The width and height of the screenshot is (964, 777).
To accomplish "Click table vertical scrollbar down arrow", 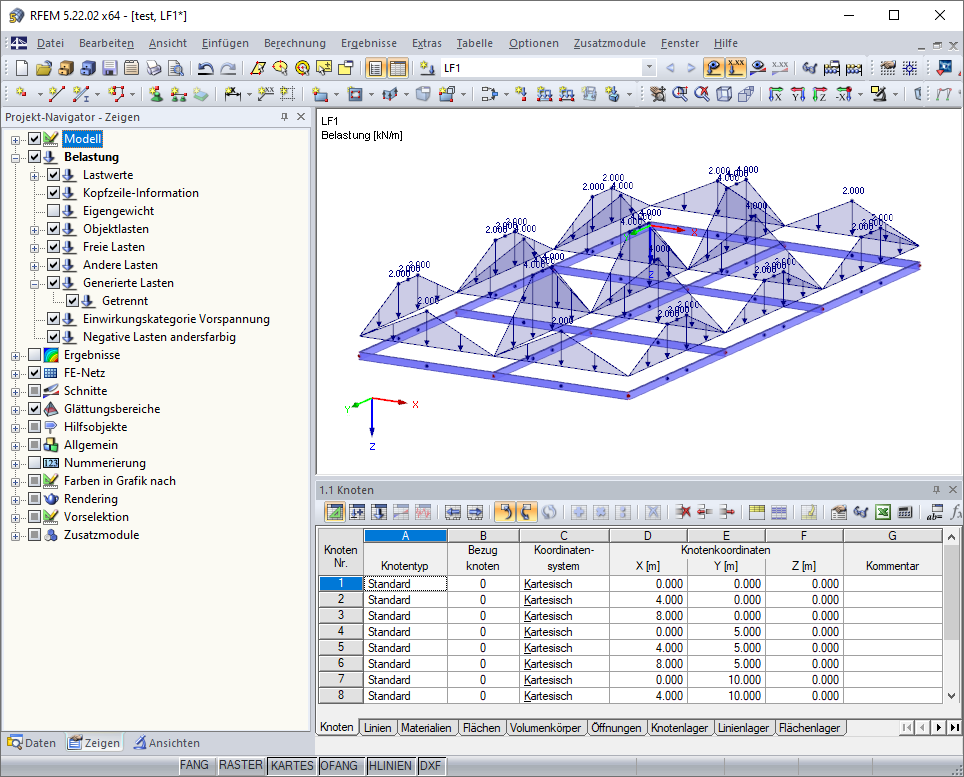I will [951, 696].
